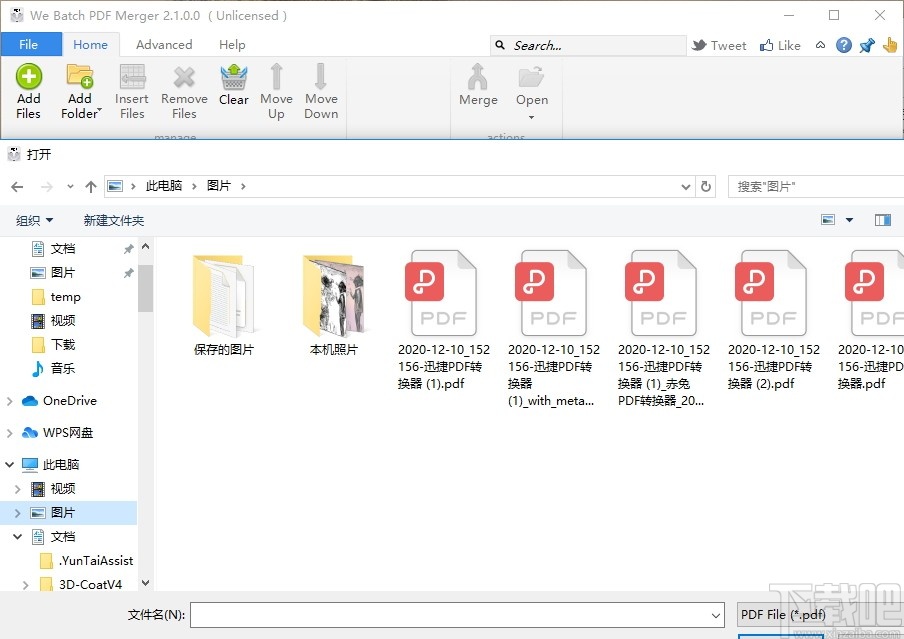Open the File menu
904x639 pixels.
tap(31, 44)
